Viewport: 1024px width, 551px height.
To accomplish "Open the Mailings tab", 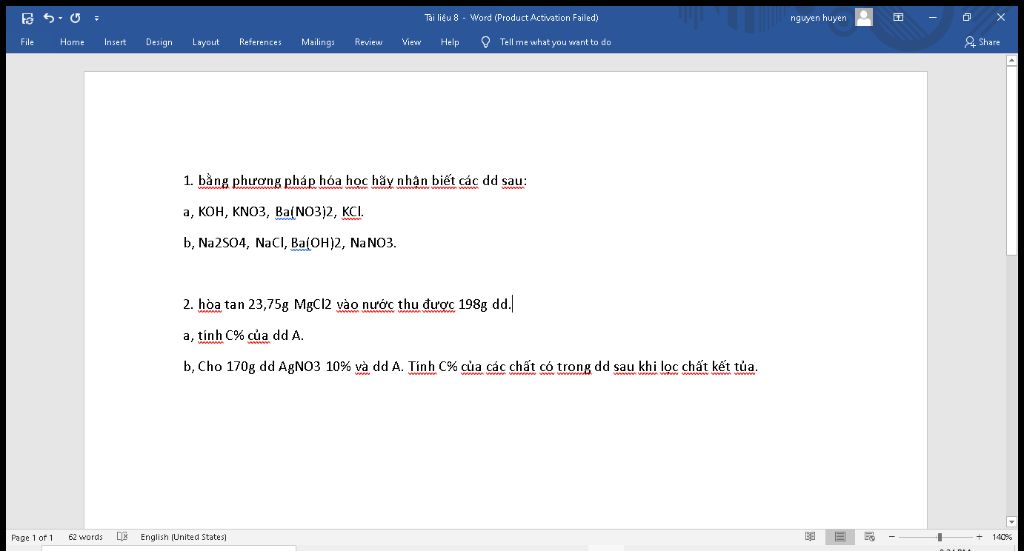I will click(x=317, y=42).
